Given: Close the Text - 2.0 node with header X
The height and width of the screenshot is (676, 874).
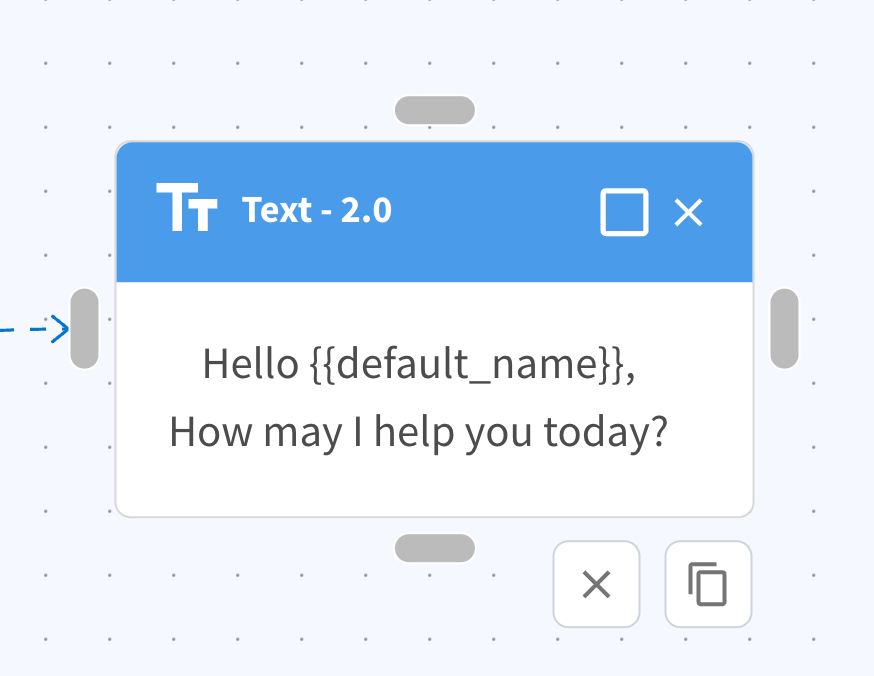Looking at the screenshot, I should (688, 212).
